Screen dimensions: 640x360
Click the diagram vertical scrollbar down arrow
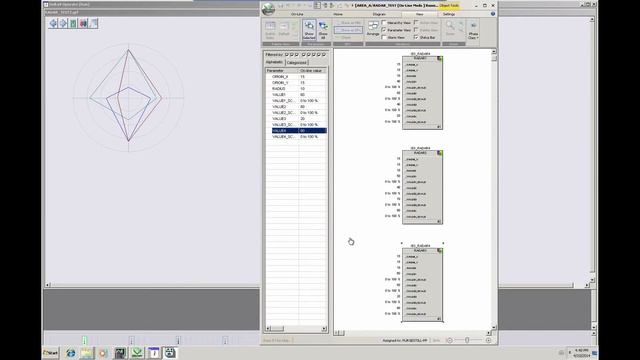click(494, 327)
